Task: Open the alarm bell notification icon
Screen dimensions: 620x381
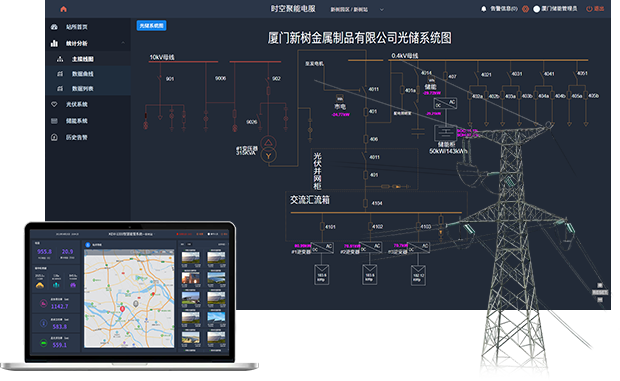Action: pos(483,9)
